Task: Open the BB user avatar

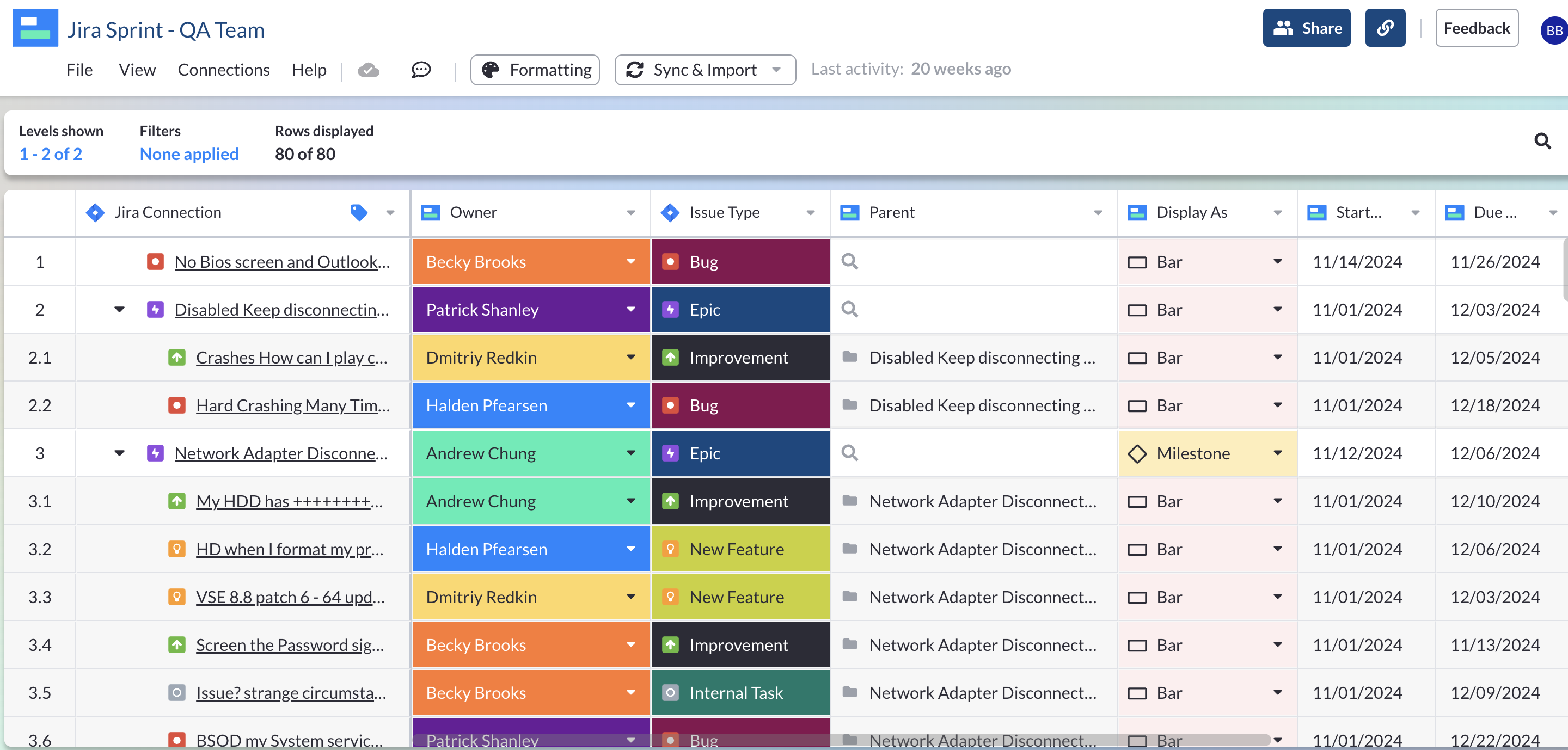Action: 1554,30
